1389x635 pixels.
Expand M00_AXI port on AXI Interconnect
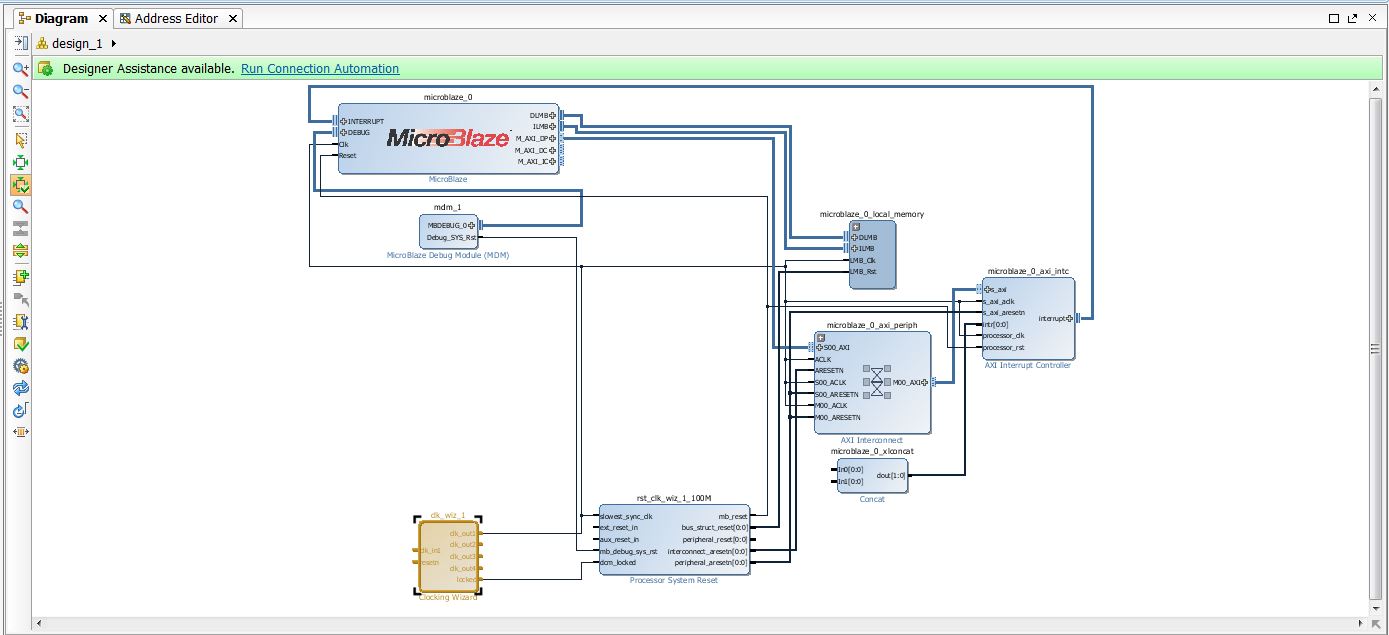pyautogui.click(x=924, y=382)
